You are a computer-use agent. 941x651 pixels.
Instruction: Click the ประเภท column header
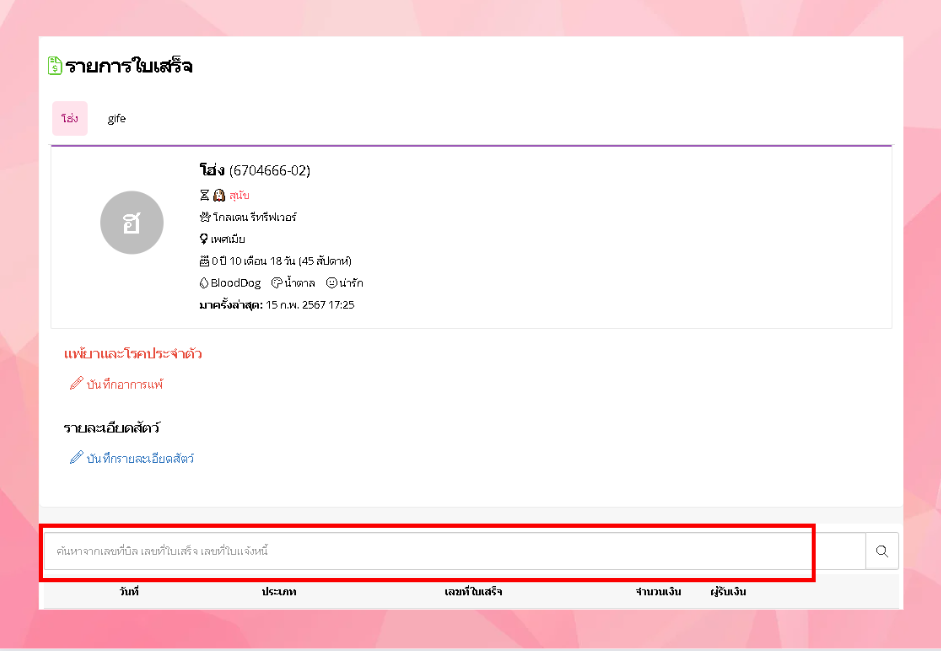(278, 592)
